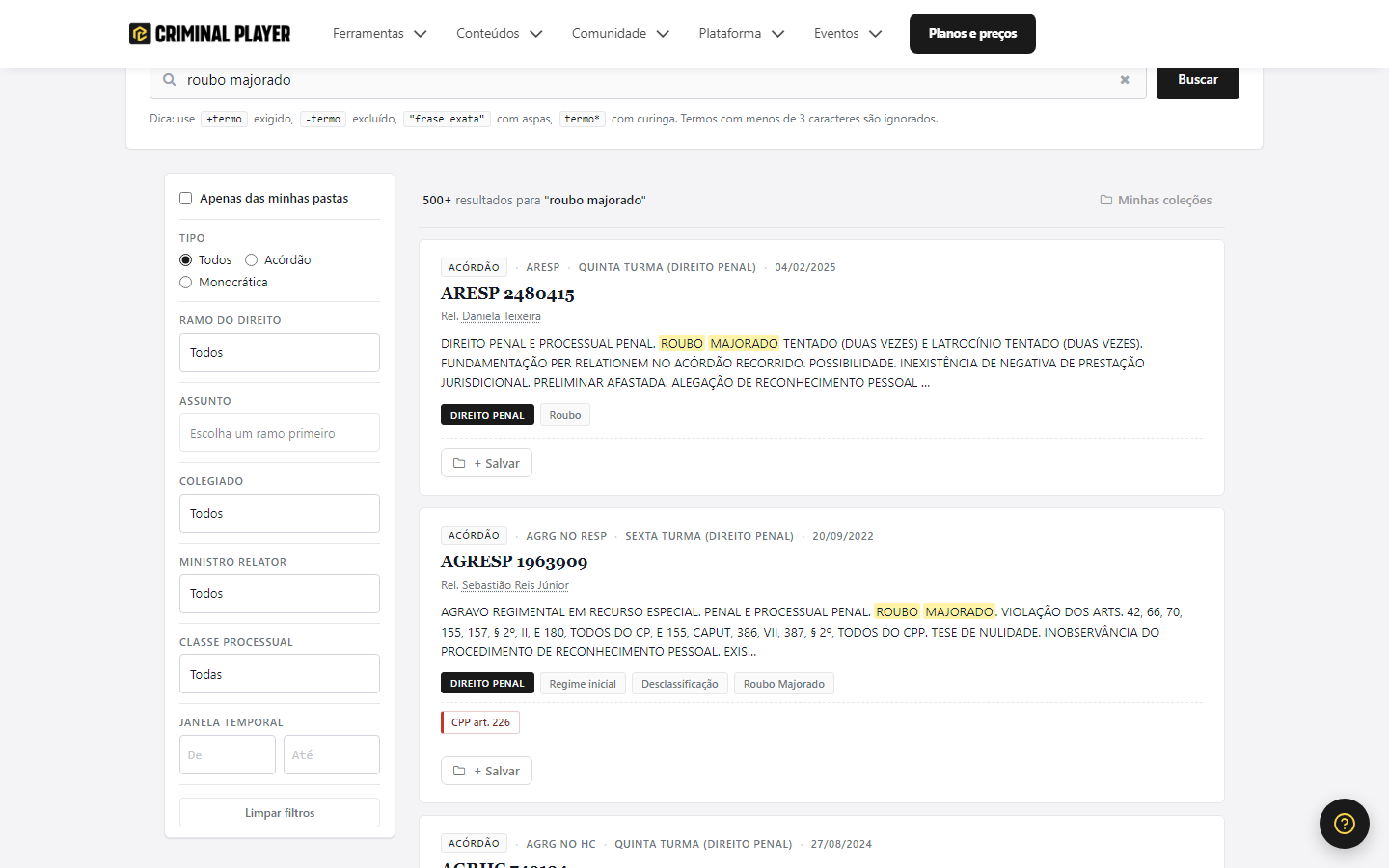The width and height of the screenshot is (1389, 868).
Task: Toggle Apenas das minhas pastas checkbox
Action: click(x=186, y=199)
